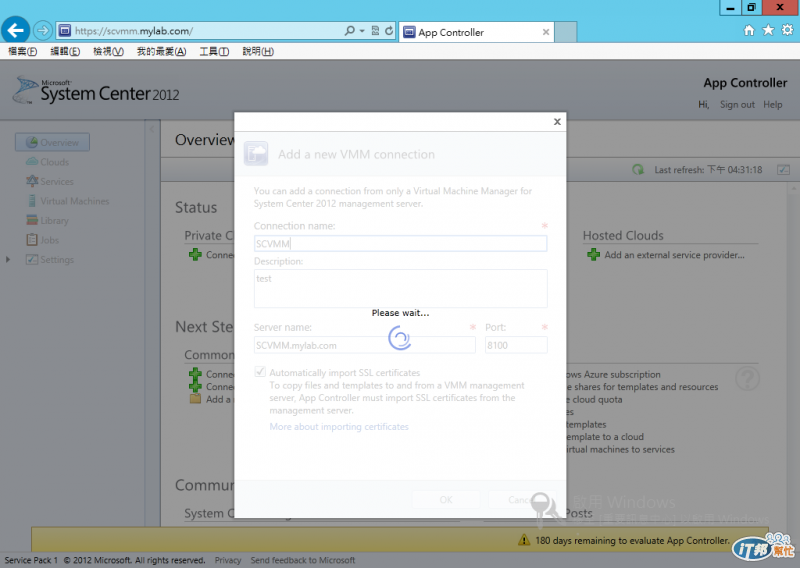Image resolution: width=800 pixels, height=568 pixels.
Task: Click the Description field containing test
Action: (401, 288)
